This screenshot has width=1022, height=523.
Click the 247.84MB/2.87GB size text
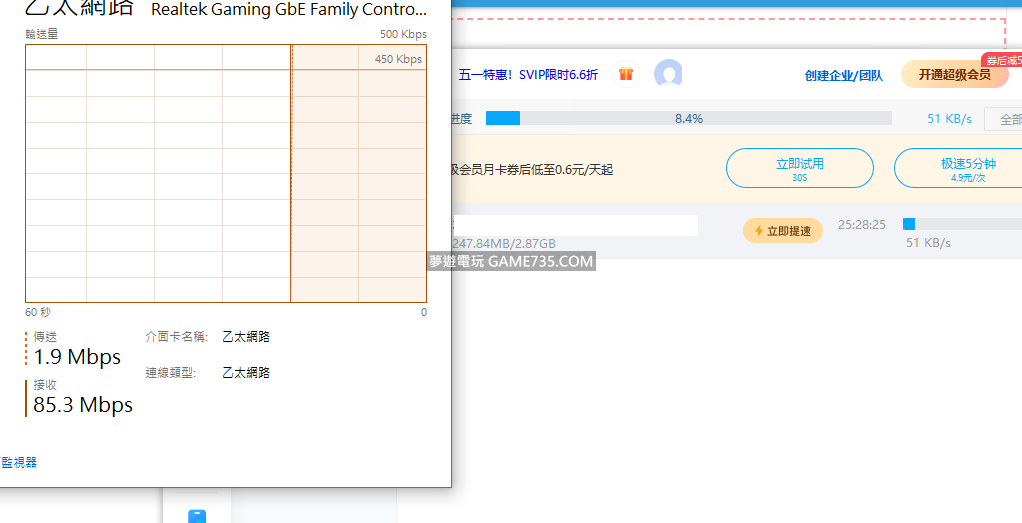click(504, 244)
